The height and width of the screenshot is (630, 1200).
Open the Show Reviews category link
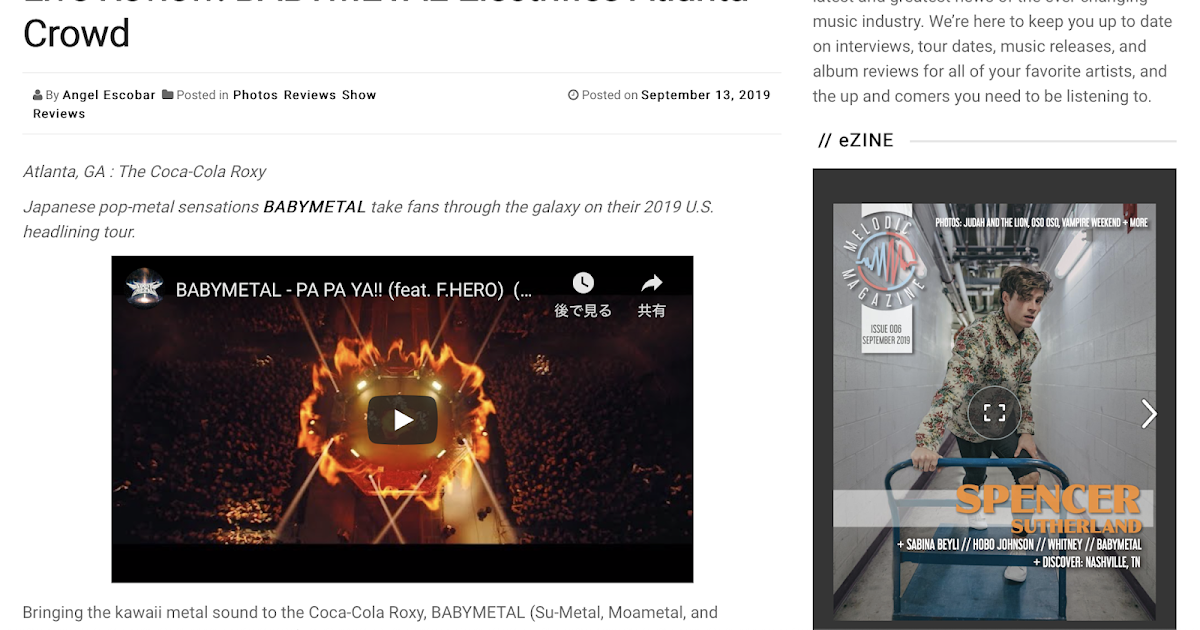205,104
